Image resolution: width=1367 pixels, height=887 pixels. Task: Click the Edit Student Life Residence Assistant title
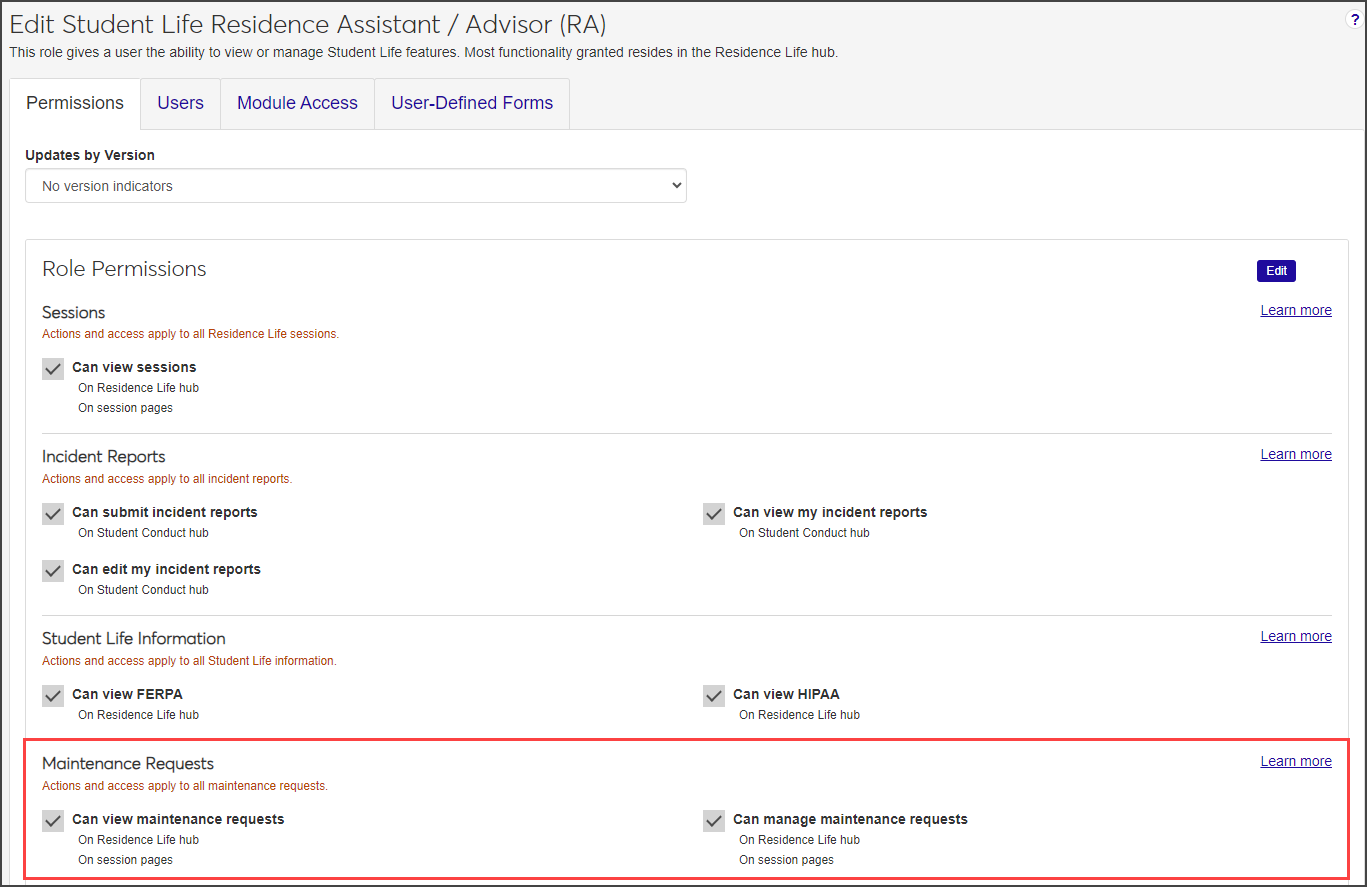tap(308, 25)
